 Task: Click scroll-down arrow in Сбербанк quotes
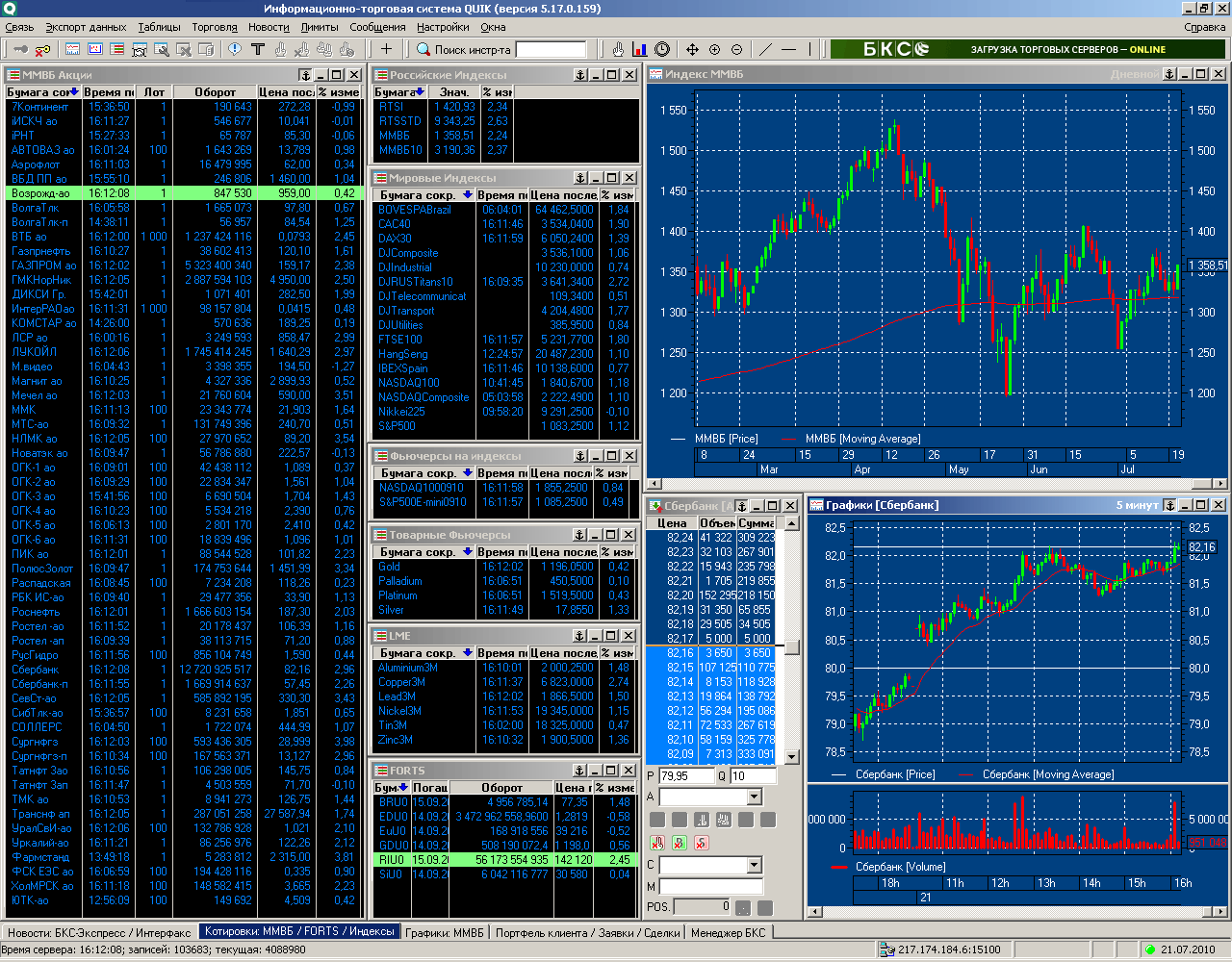click(x=791, y=757)
